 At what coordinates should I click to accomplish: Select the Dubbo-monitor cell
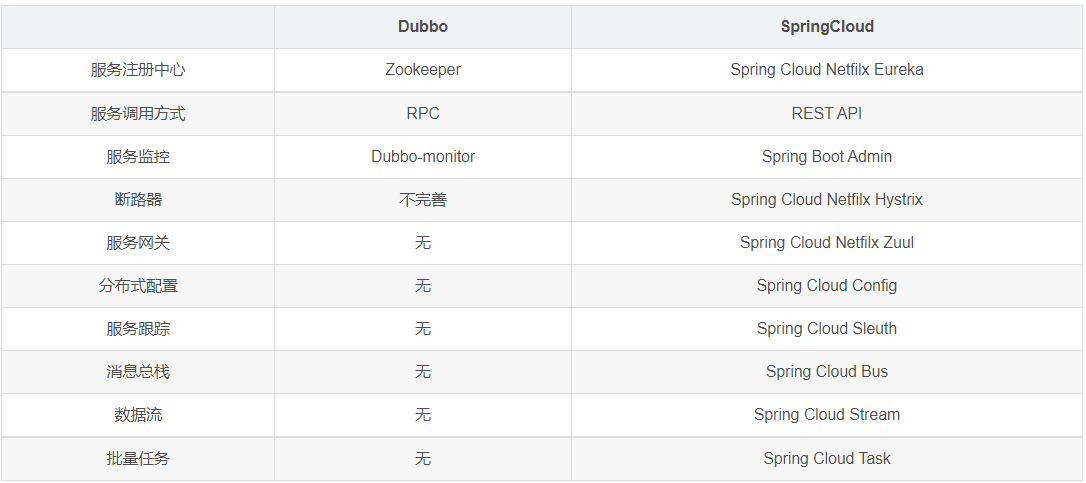pos(422,157)
